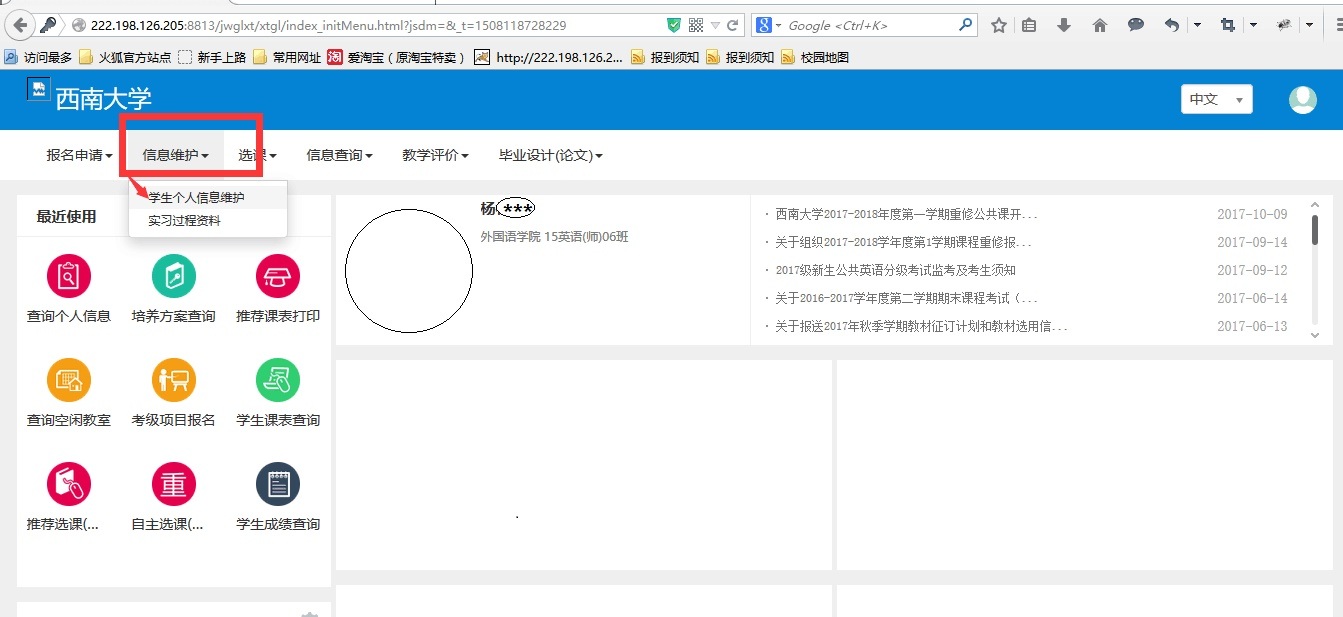Image resolution: width=1343 pixels, height=617 pixels.
Task: Click the notice list scrollbar down arrow
Action: (x=1315, y=336)
